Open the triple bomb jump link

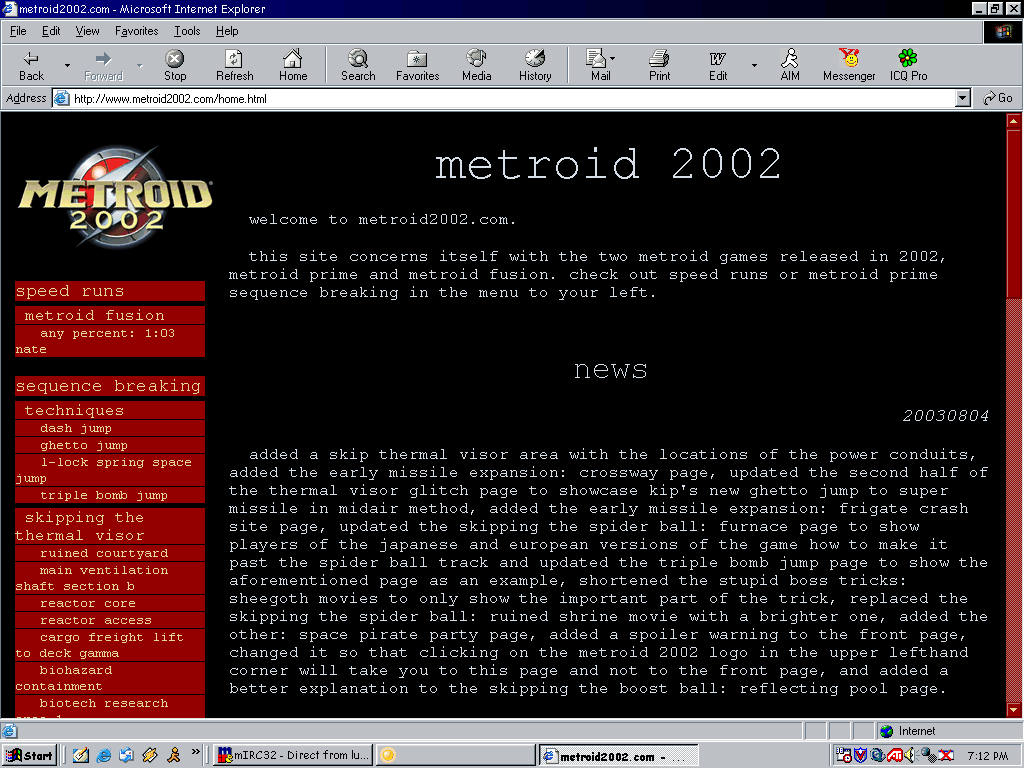(x=103, y=496)
